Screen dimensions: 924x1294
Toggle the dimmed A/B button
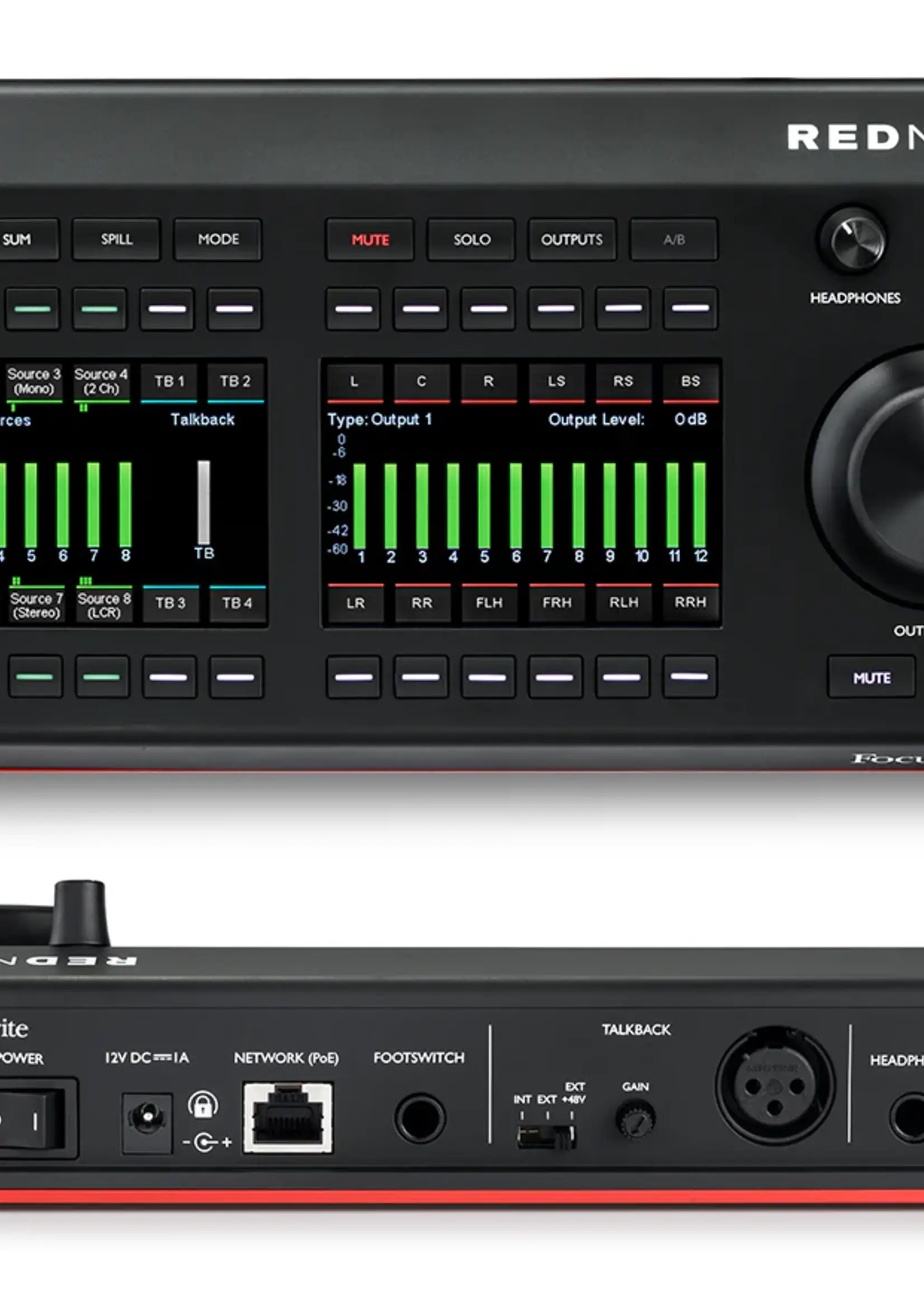click(x=673, y=239)
